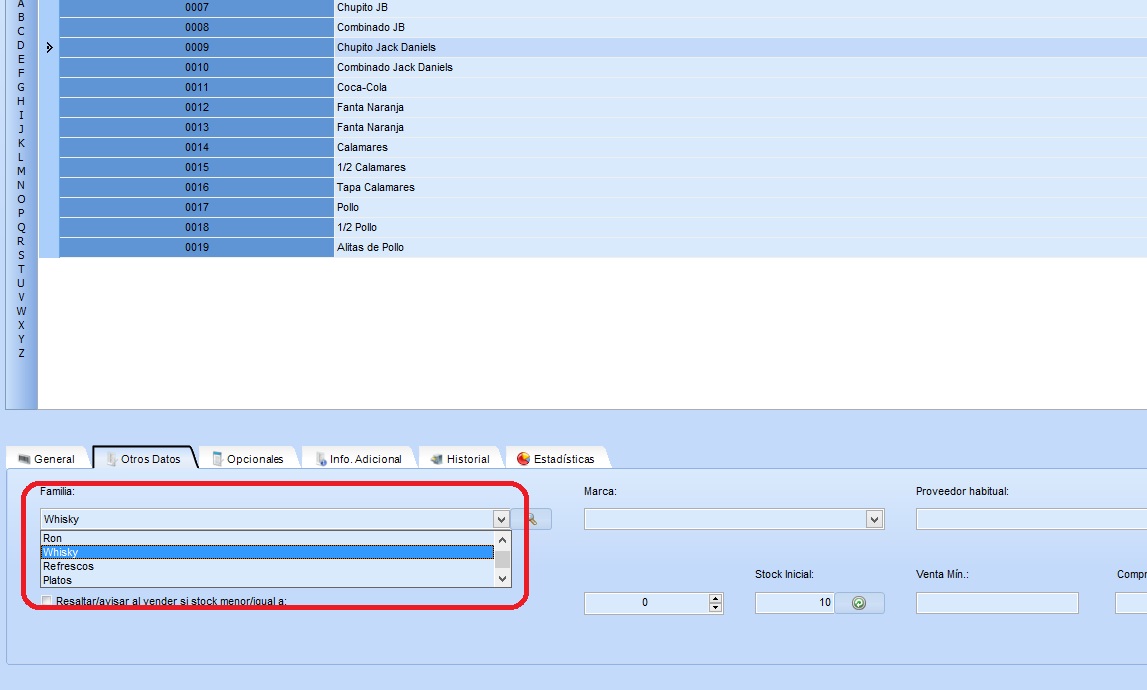The height and width of the screenshot is (690, 1147).
Task: Toggle Resaltar/avisar al vender checkbox
Action: pos(47,601)
